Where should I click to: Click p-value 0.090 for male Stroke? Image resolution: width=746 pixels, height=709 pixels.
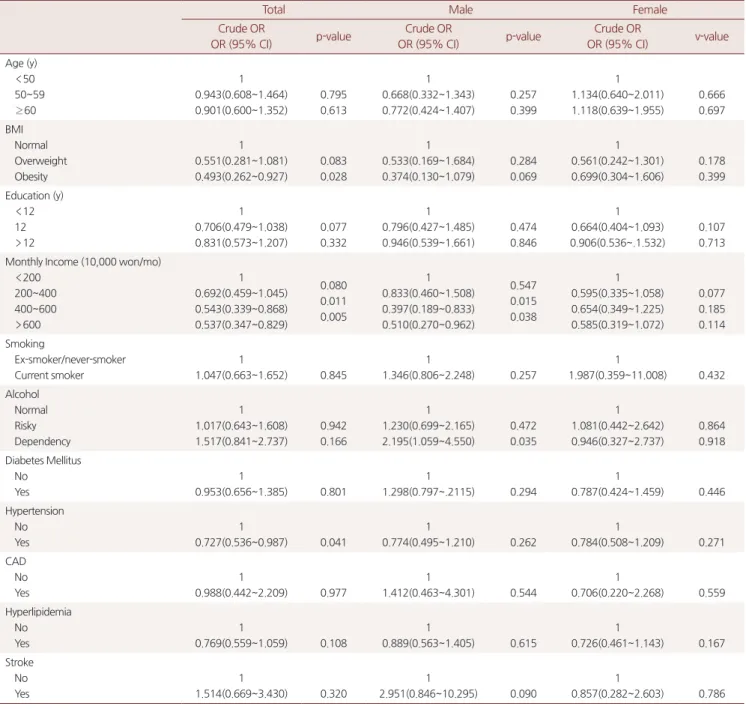pyautogui.click(x=523, y=693)
